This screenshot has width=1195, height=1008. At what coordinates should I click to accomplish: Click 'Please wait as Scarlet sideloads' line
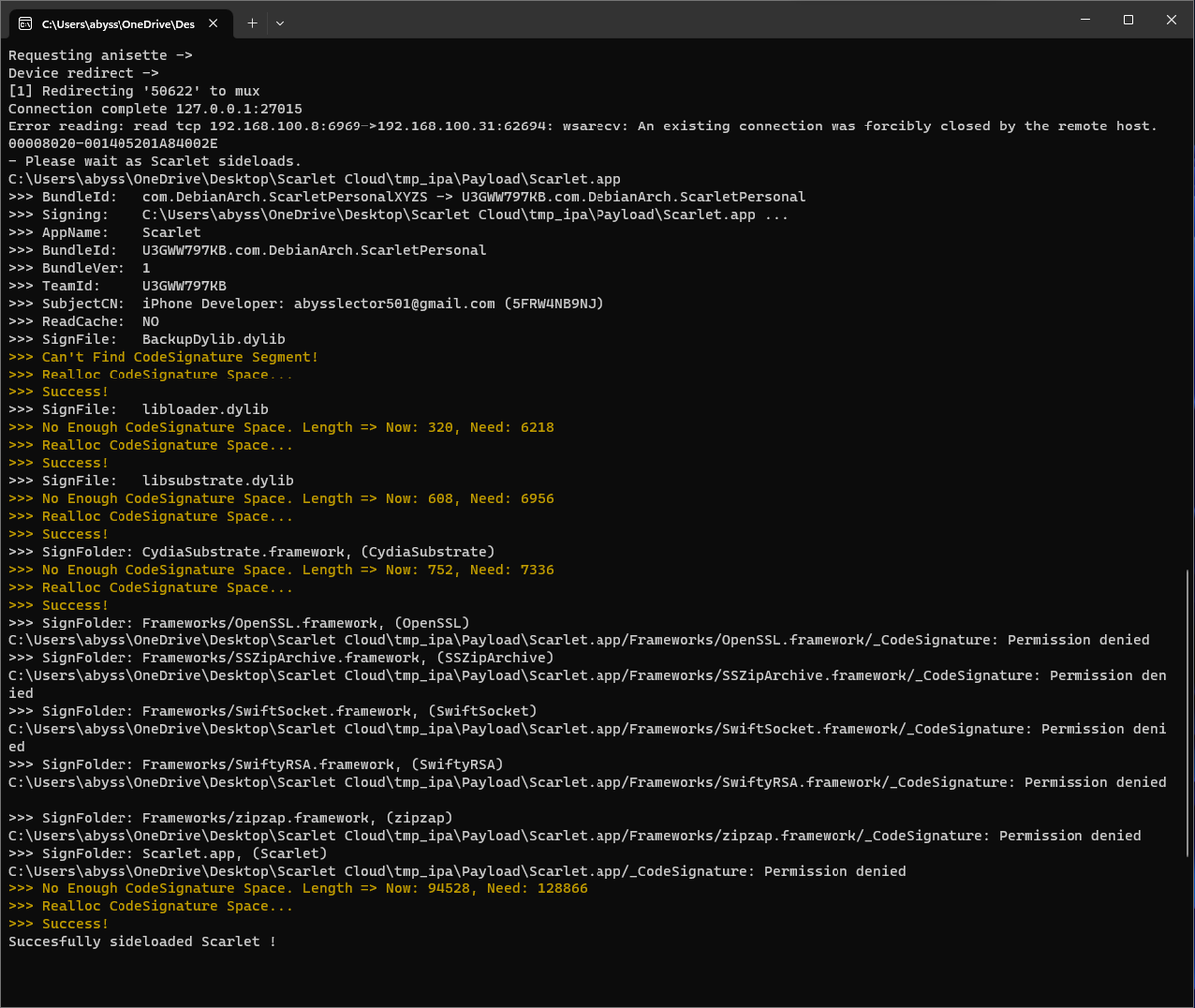pyautogui.click(x=154, y=161)
